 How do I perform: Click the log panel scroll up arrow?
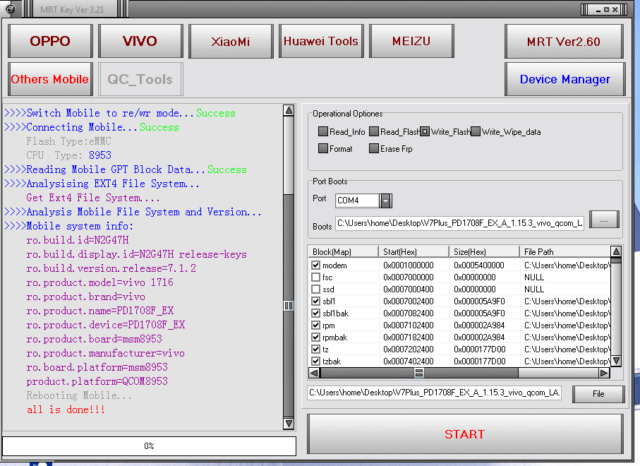pyautogui.click(x=289, y=111)
